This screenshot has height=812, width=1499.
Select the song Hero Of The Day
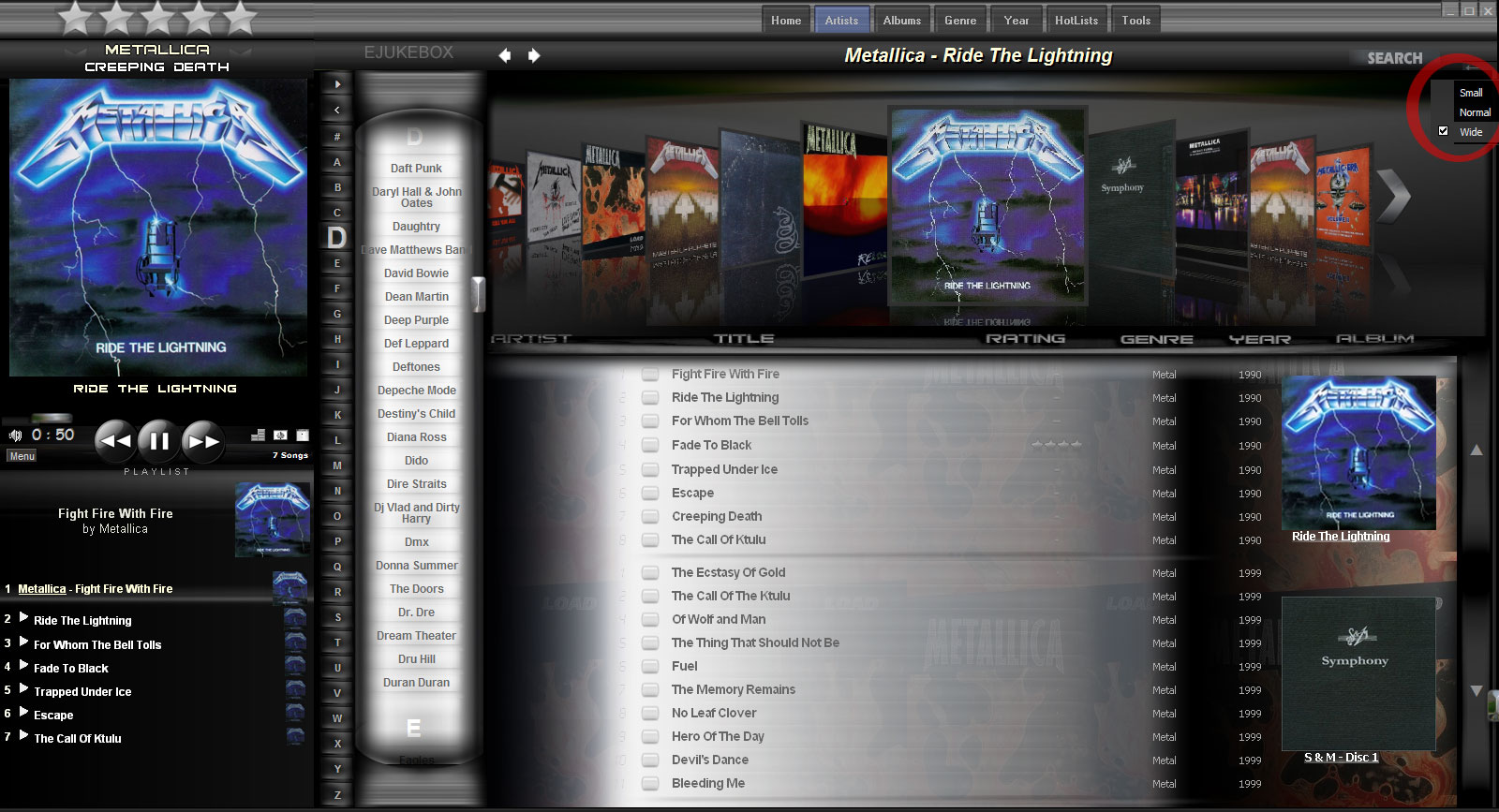click(x=718, y=736)
